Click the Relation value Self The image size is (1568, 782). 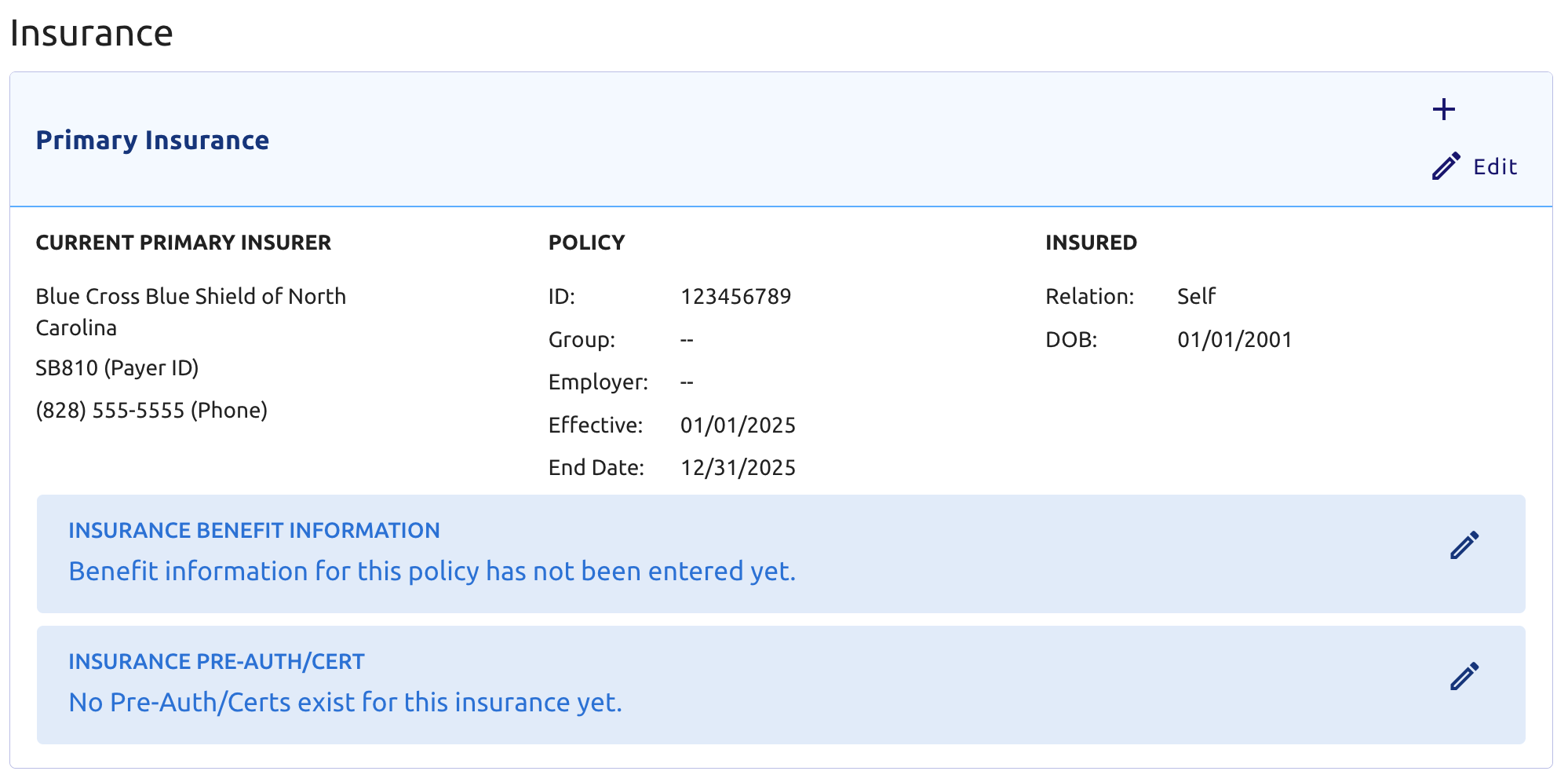coord(1196,297)
